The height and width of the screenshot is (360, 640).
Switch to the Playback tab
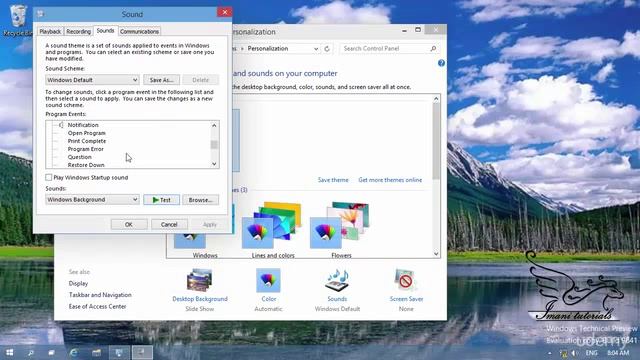click(x=50, y=31)
